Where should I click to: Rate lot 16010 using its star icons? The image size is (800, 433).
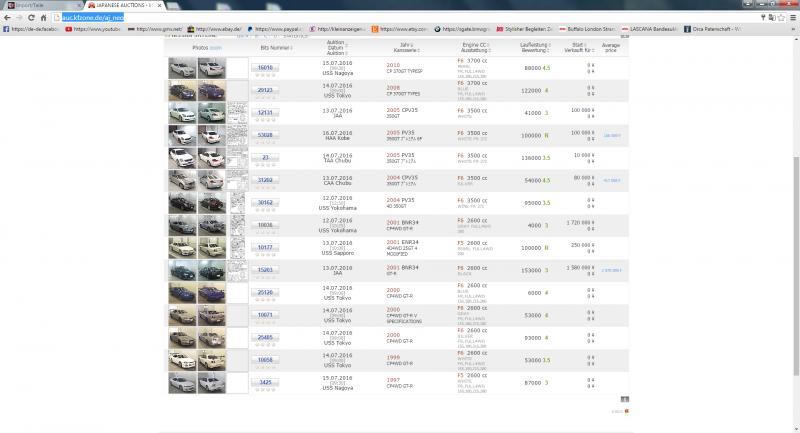tap(266, 74)
